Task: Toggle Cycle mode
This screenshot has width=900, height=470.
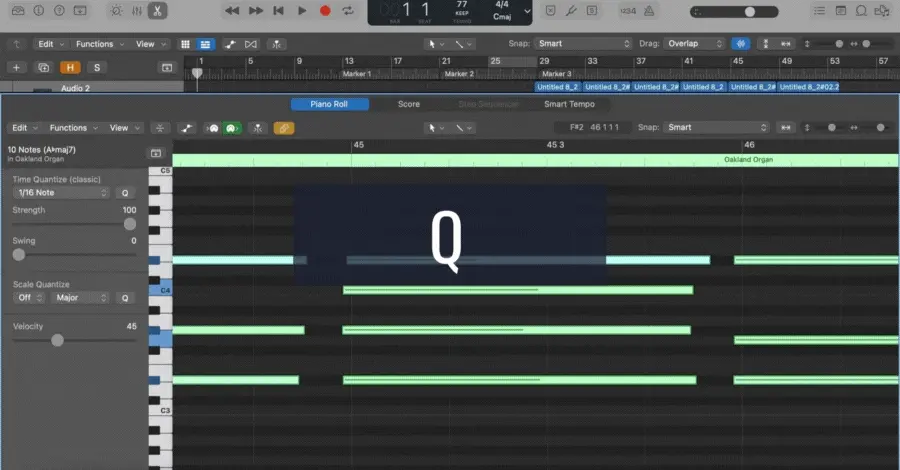Action: tap(348, 10)
